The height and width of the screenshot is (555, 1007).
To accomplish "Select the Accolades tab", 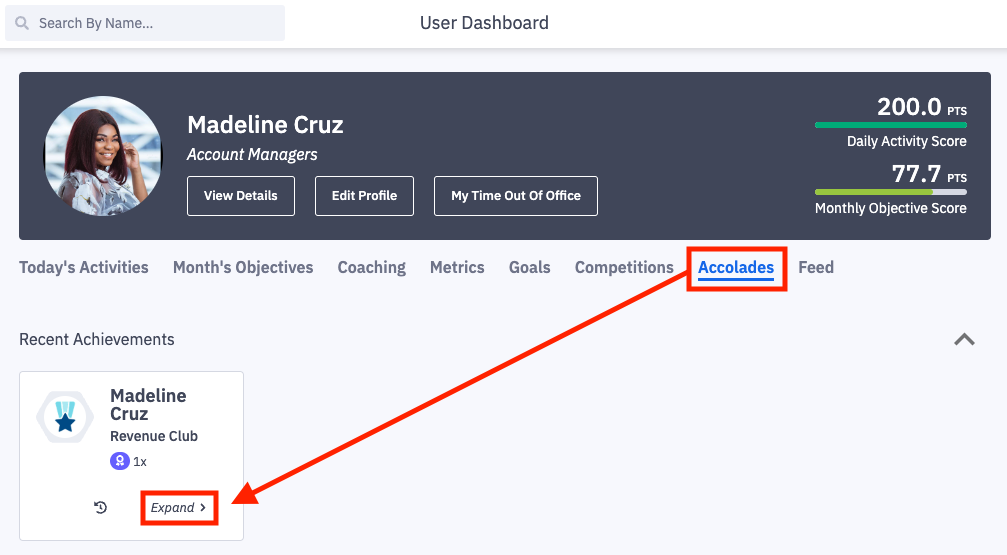I will [x=736, y=268].
